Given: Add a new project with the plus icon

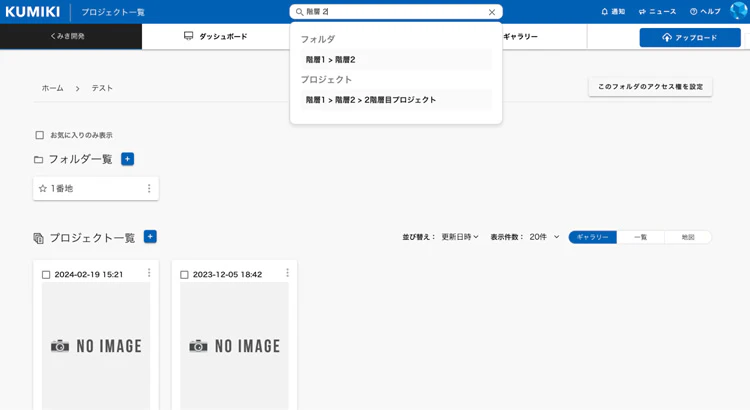Looking at the screenshot, I should pos(150,237).
